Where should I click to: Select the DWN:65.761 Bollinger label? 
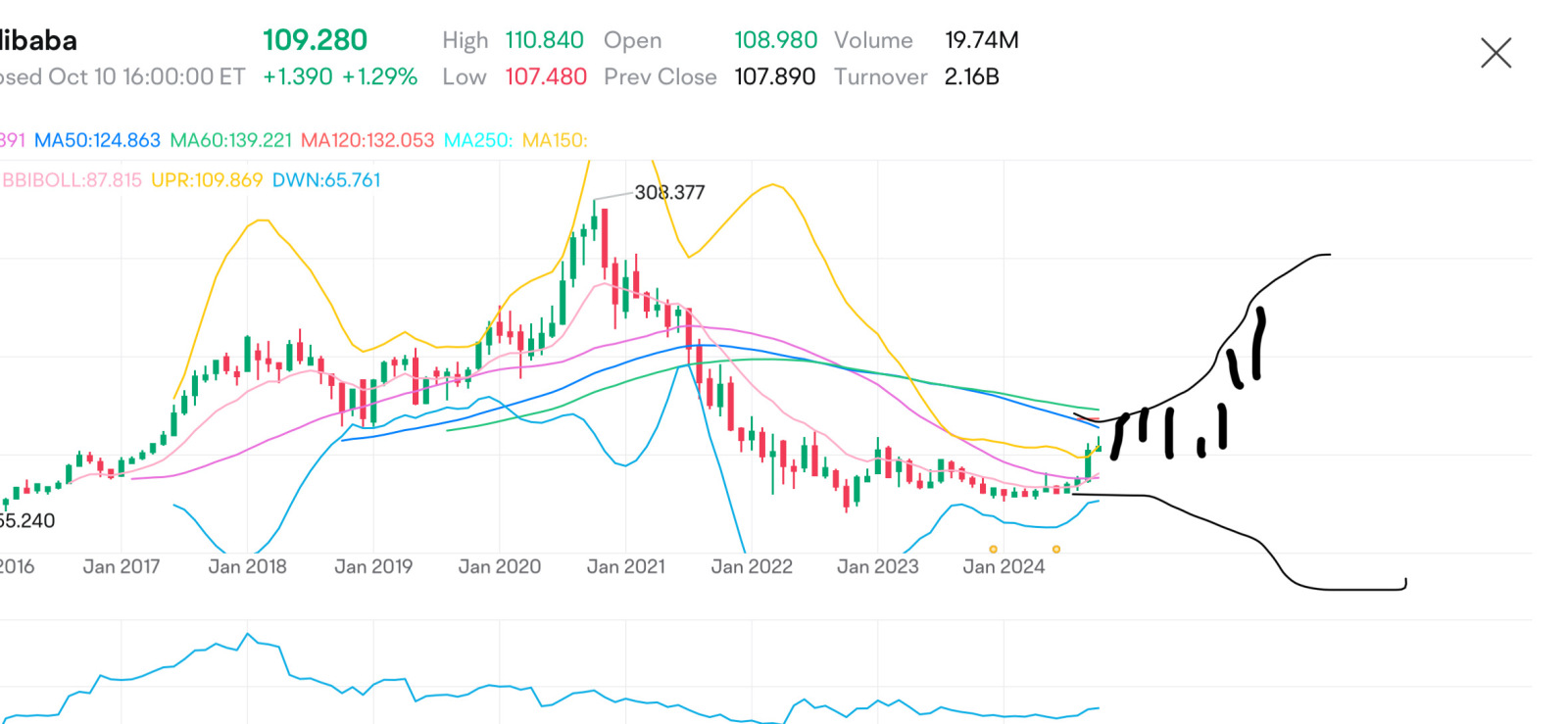point(326,180)
